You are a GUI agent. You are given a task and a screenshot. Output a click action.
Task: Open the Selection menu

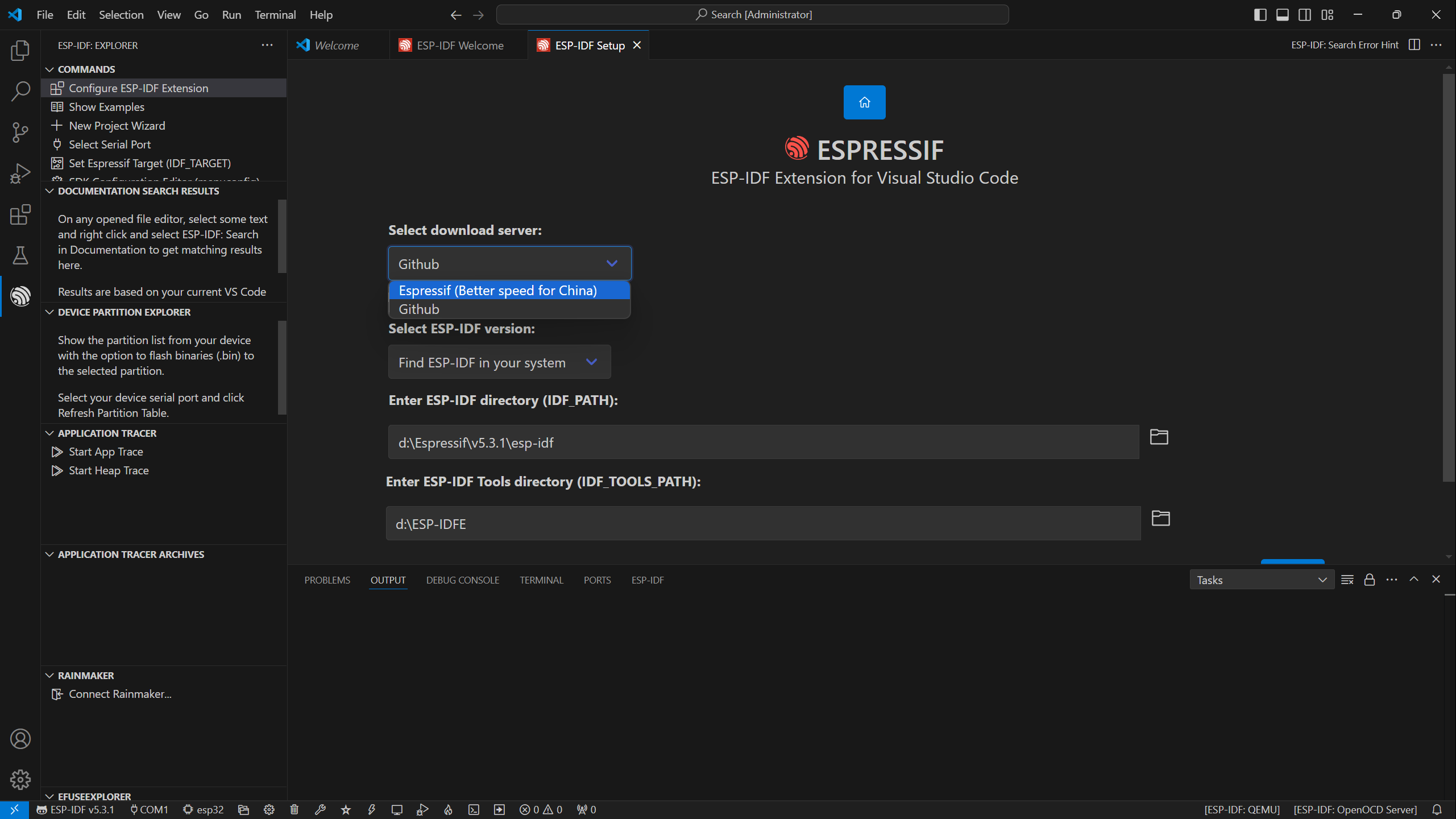(x=121, y=15)
